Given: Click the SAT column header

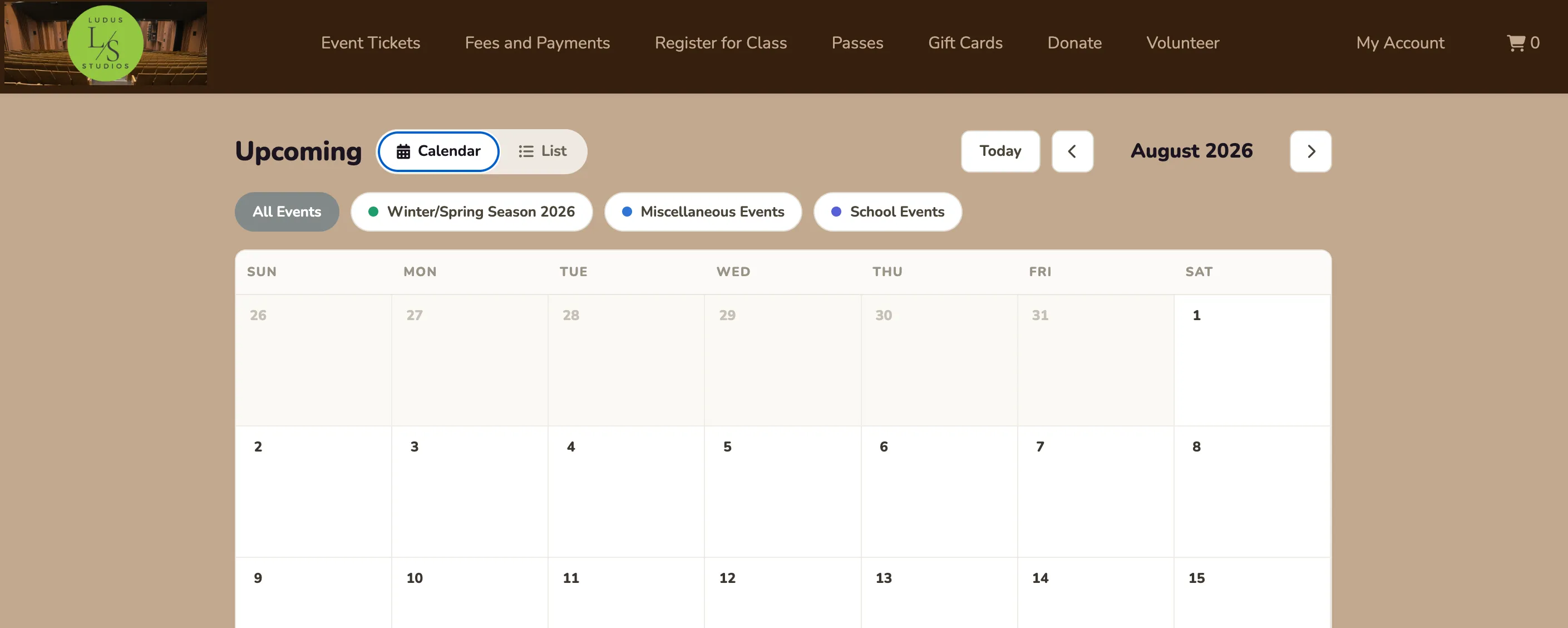Looking at the screenshot, I should 1199,272.
